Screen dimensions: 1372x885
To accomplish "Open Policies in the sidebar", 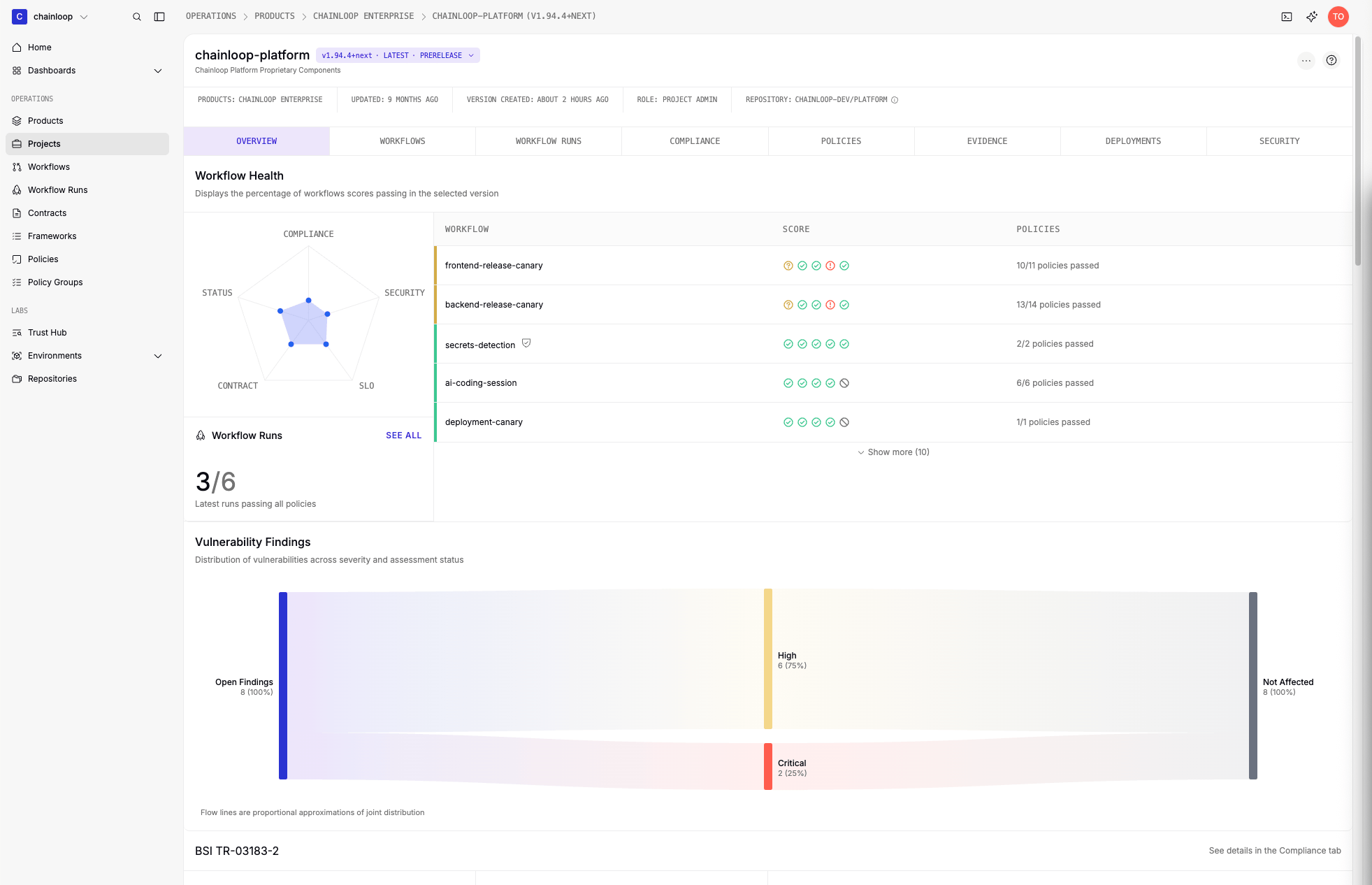I will click(x=87, y=259).
